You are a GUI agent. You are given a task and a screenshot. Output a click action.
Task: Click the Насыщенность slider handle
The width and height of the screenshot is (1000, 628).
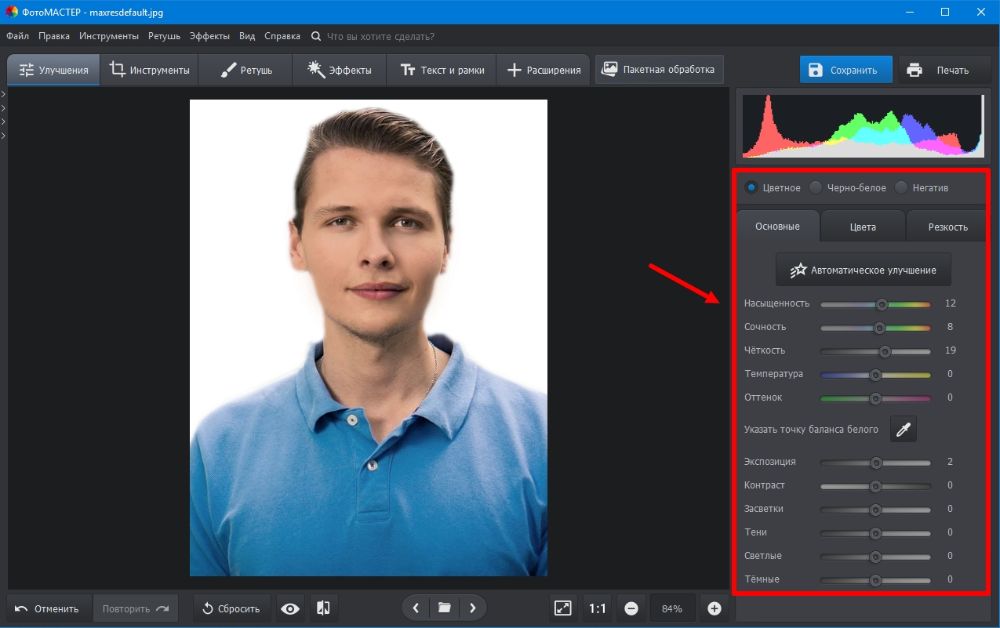[882, 304]
